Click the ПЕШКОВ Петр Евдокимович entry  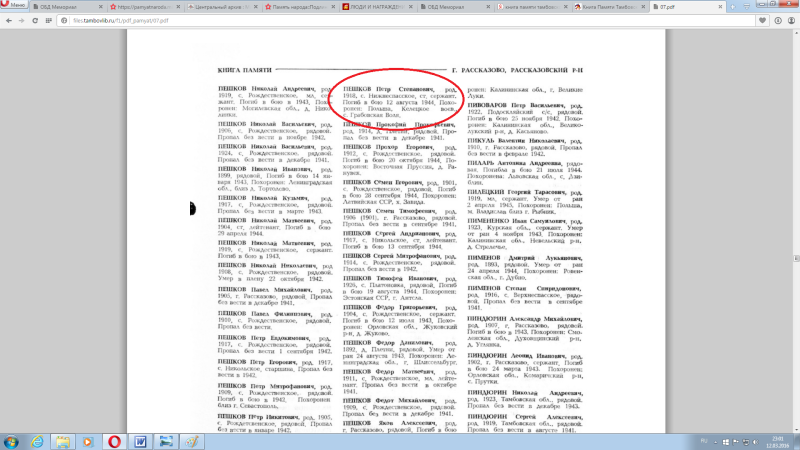pos(275,344)
